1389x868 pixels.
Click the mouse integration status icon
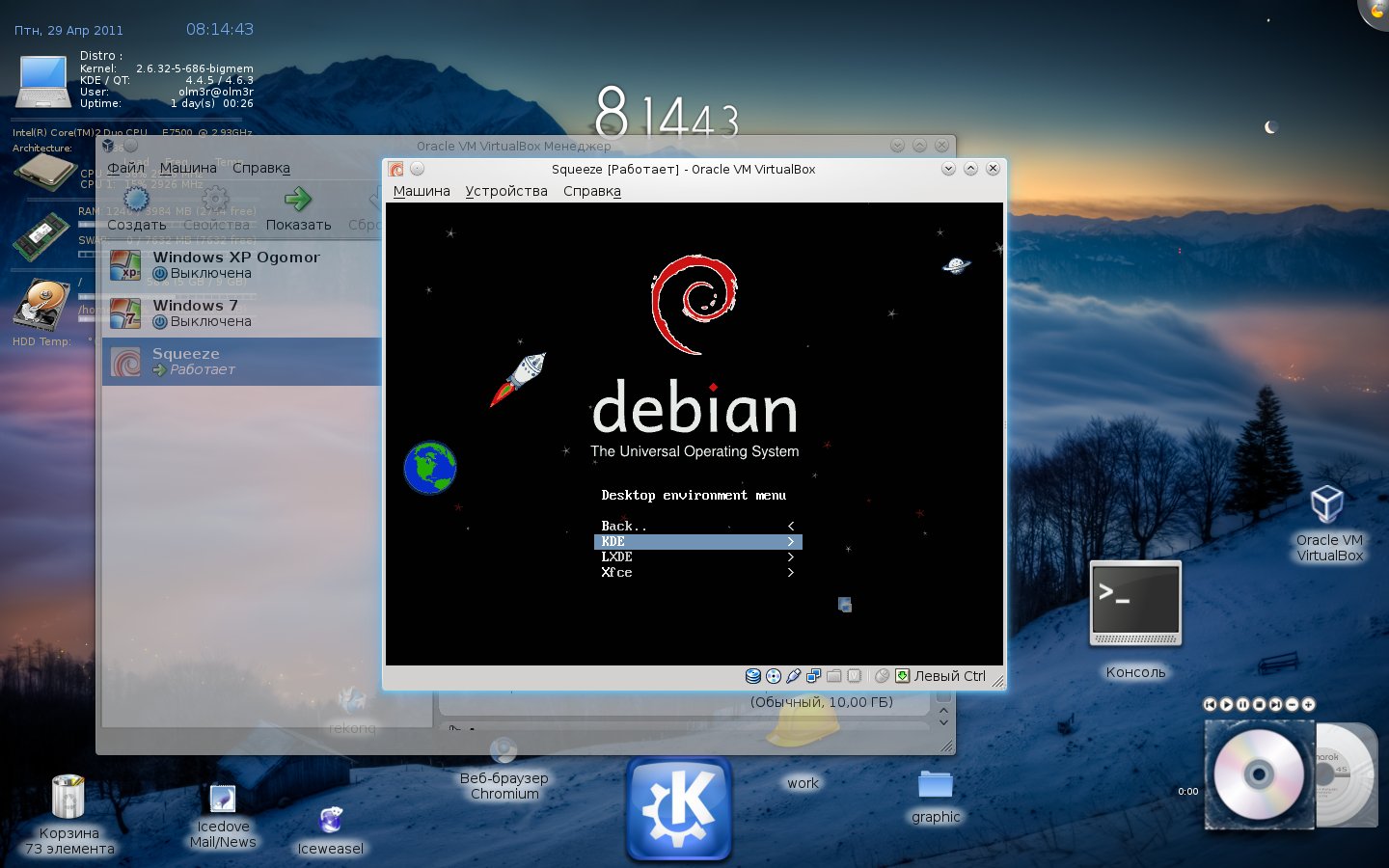[882, 676]
